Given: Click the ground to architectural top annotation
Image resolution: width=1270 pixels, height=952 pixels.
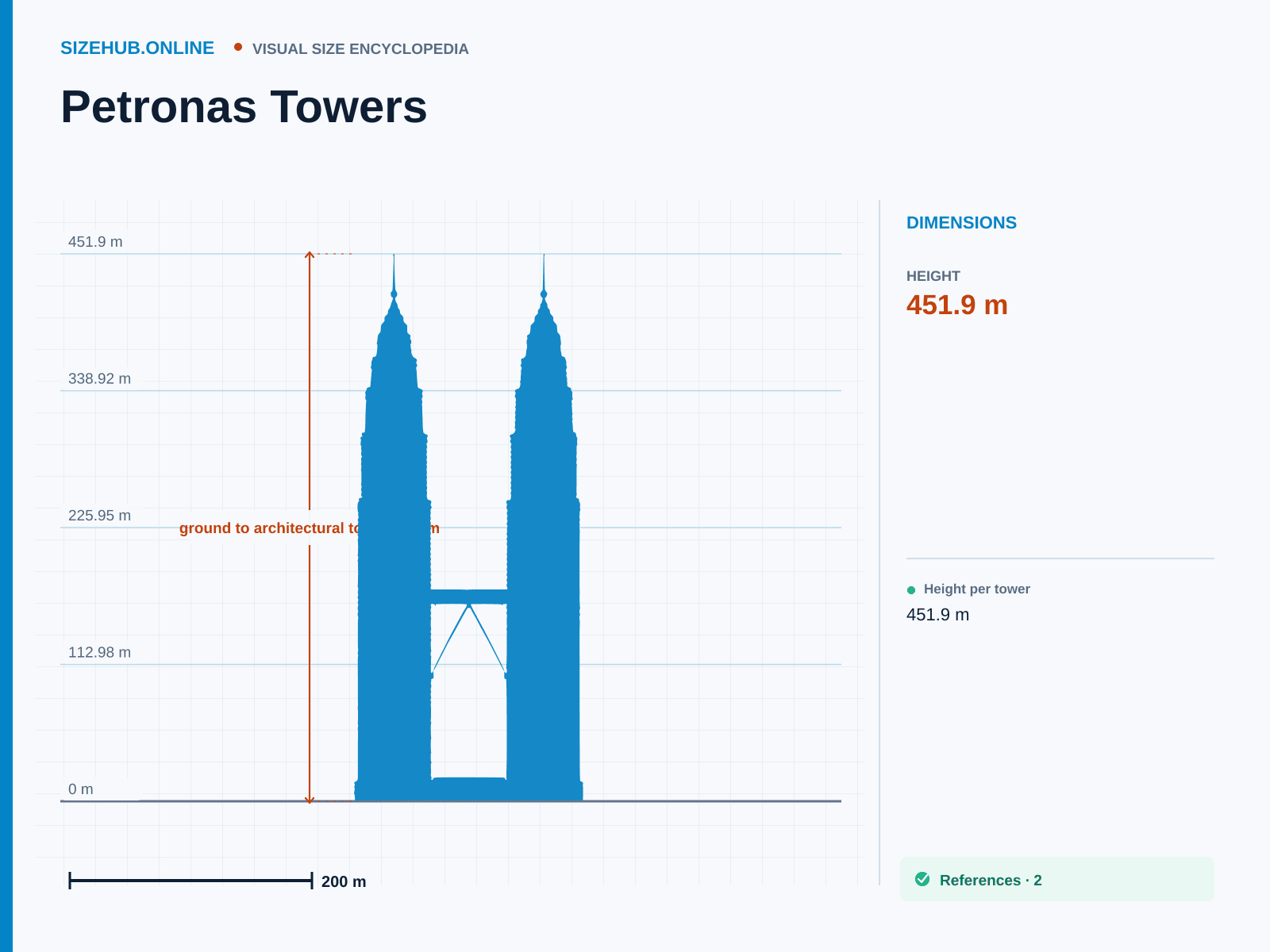Looking at the screenshot, I should coord(310,528).
